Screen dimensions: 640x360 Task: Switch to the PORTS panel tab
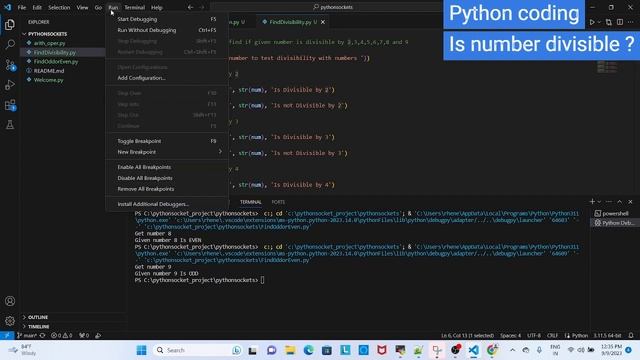click(x=278, y=202)
